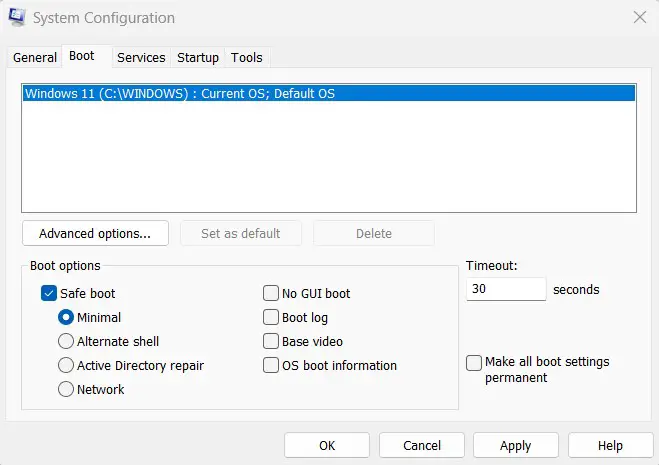The image size is (659, 465).
Task: Select Active Directory repair option
Action: (x=67, y=366)
